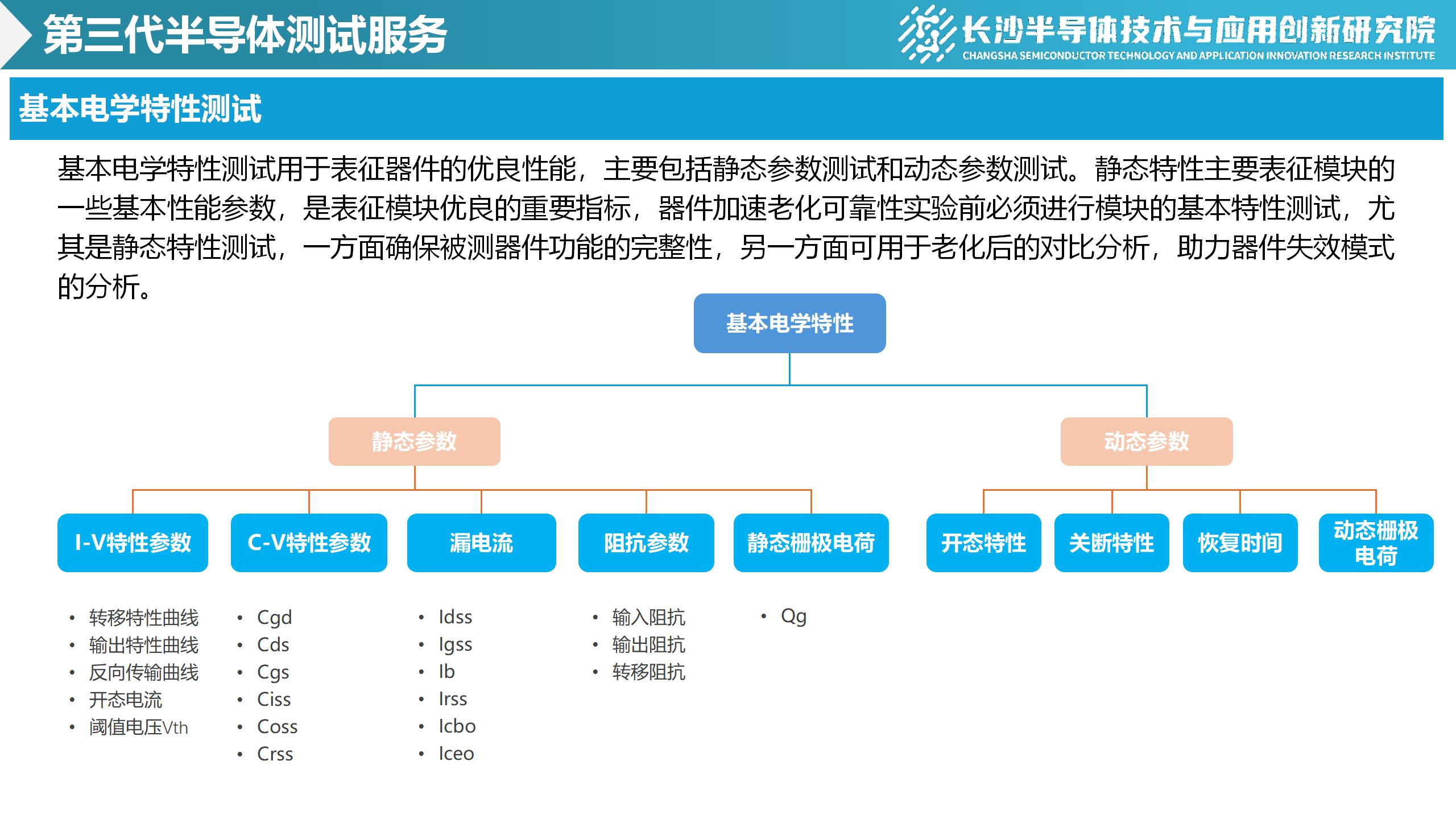The width and height of the screenshot is (1456, 819).
Task: Select the Qg list entry
Action: click(x=793, y=616)
